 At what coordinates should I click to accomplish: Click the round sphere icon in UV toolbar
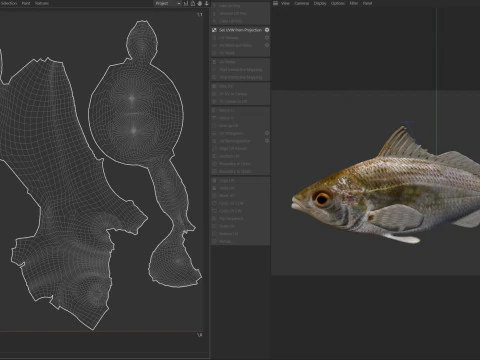200,3
